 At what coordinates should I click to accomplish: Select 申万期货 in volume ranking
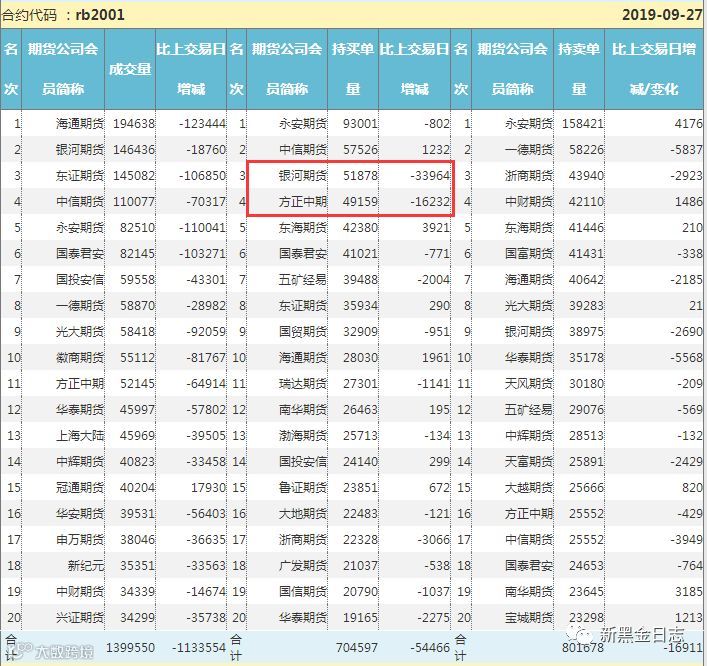(x=80, y=540)
